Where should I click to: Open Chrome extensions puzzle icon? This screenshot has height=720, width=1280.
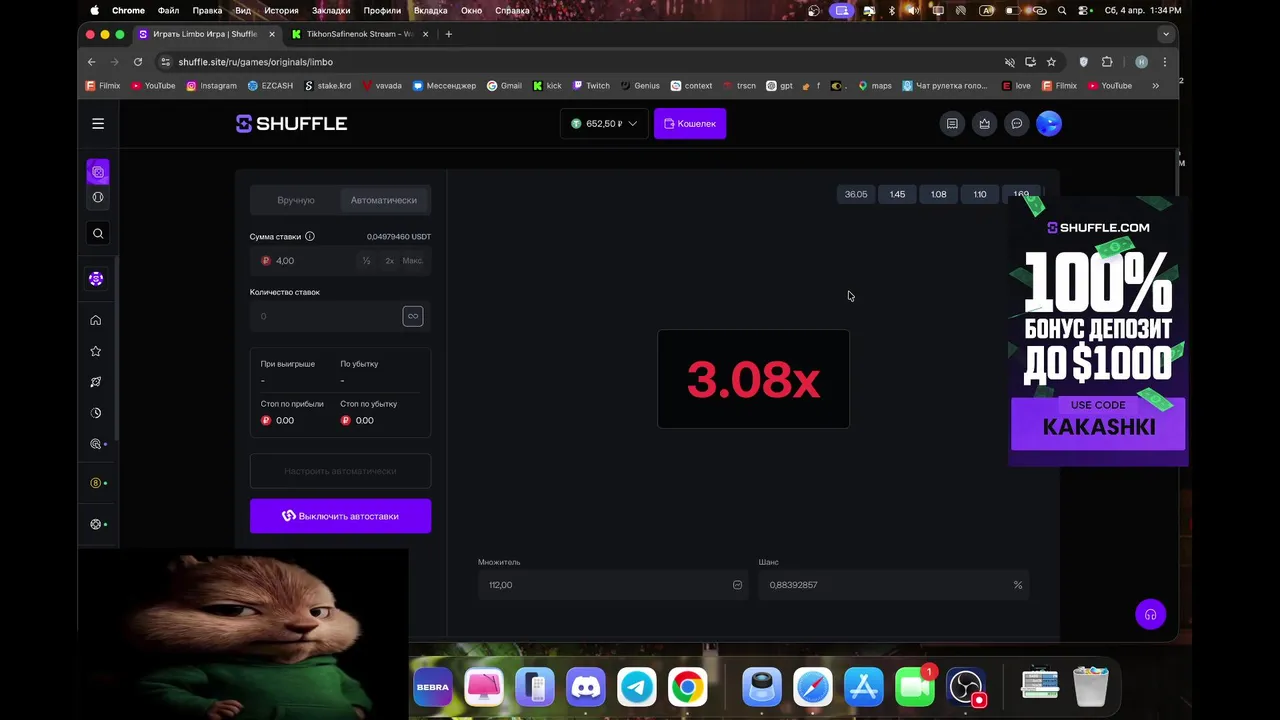1107,62
